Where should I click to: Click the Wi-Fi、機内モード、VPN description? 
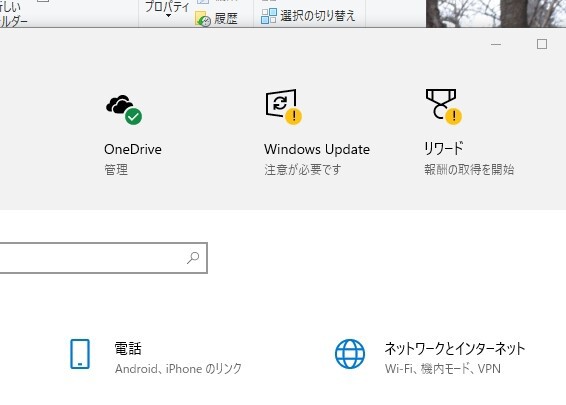click(x=443, y=369)
